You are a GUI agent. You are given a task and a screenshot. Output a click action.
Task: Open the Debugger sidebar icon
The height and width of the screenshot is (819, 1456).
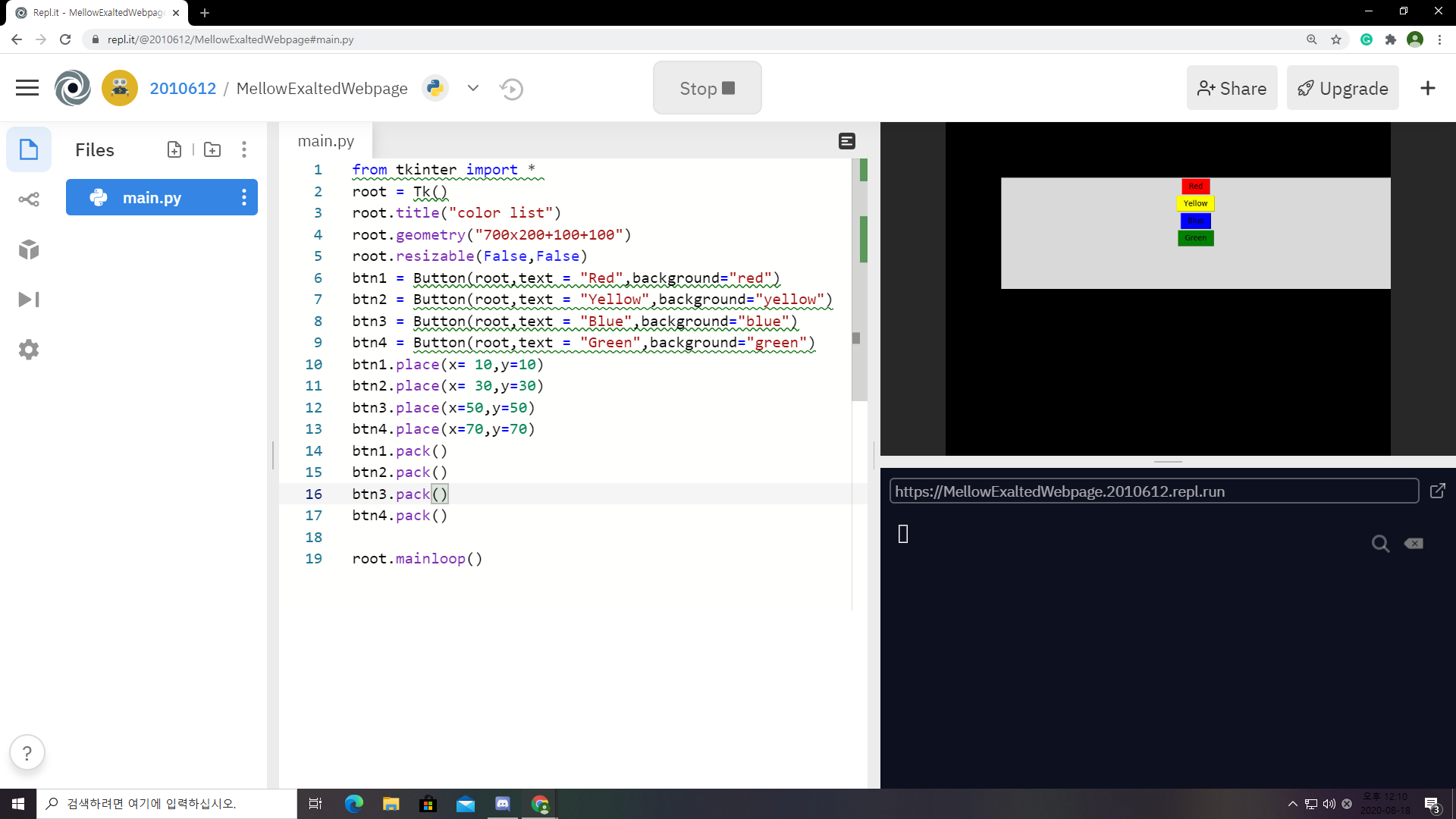click(x=29, y=300)
